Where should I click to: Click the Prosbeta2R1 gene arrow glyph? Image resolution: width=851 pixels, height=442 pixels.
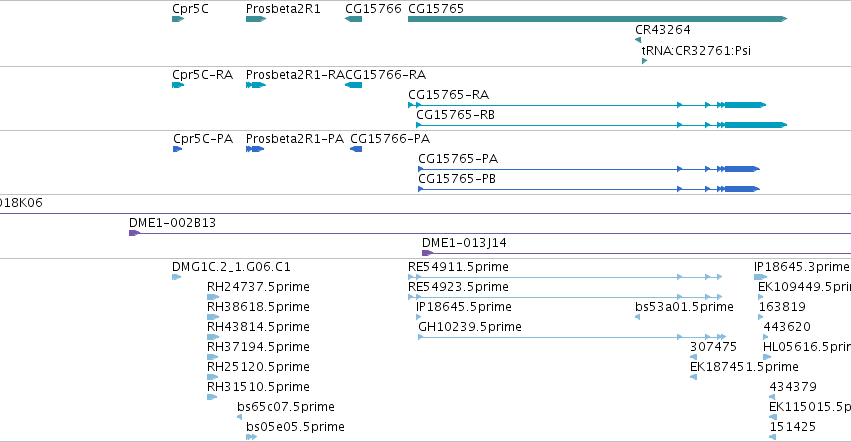256,19
